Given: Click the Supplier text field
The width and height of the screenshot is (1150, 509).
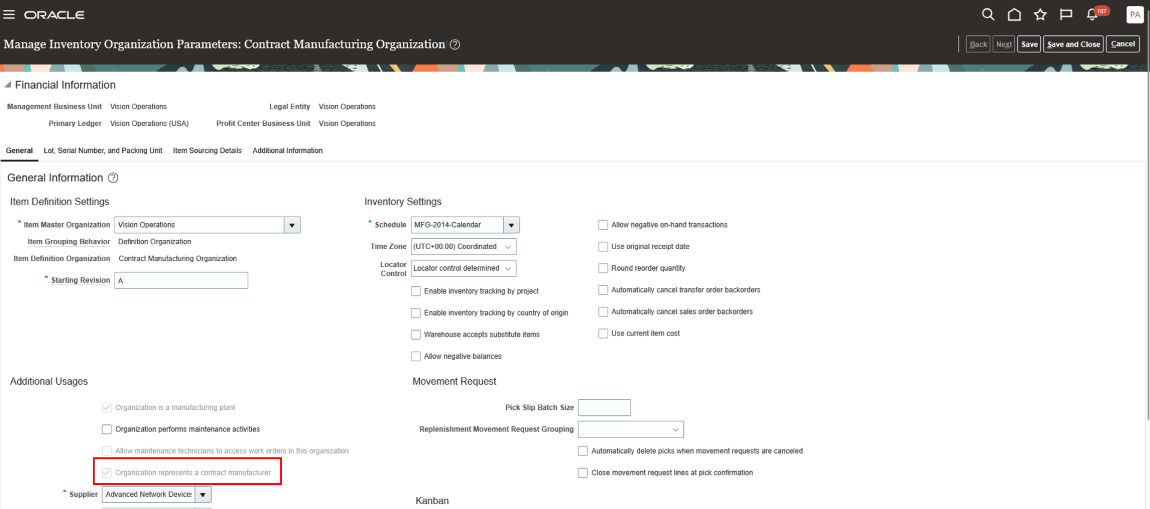Looking at the screenshot, I should (x=148, y=495).
